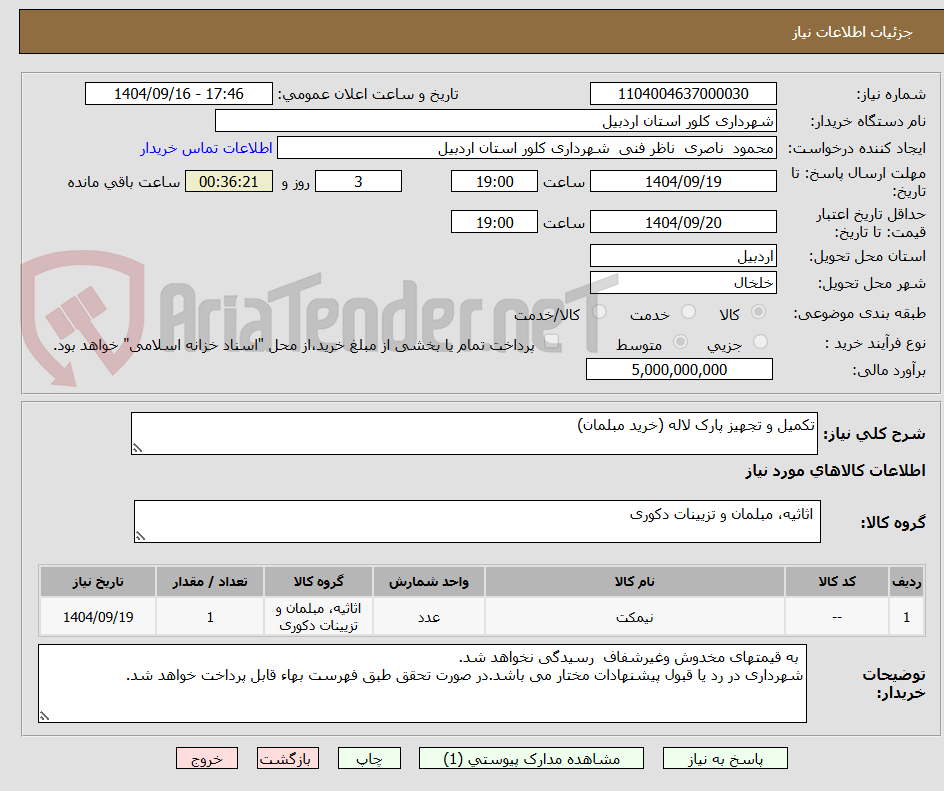Viewport: 944px width, 791px height.
Task: Click the buyer notes textarea resize handle
Action: (45, 716)
